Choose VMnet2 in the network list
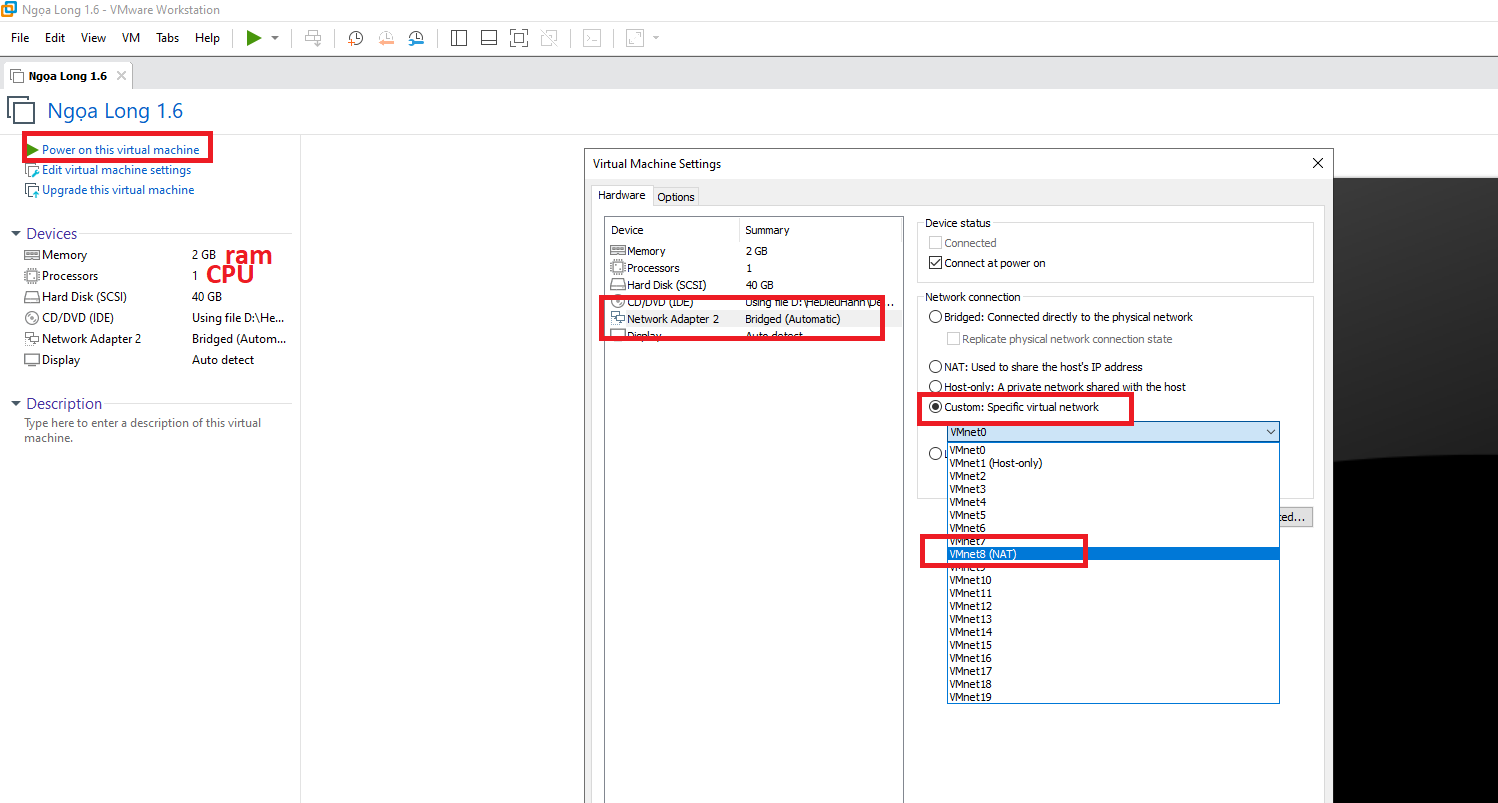Screen dimensions: 1498x803 (1113, 476)
